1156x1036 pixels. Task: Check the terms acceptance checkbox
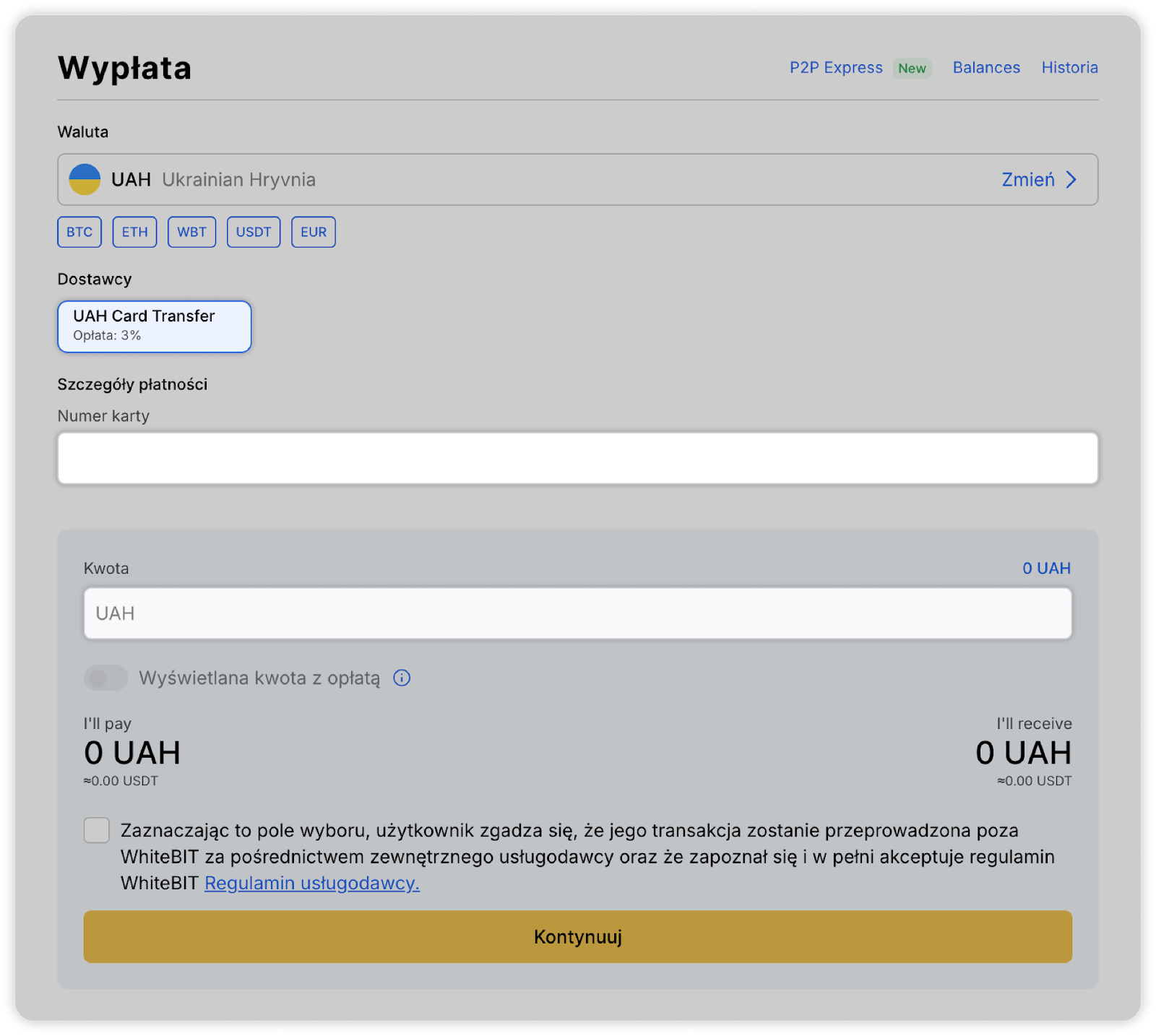(97, 830)
